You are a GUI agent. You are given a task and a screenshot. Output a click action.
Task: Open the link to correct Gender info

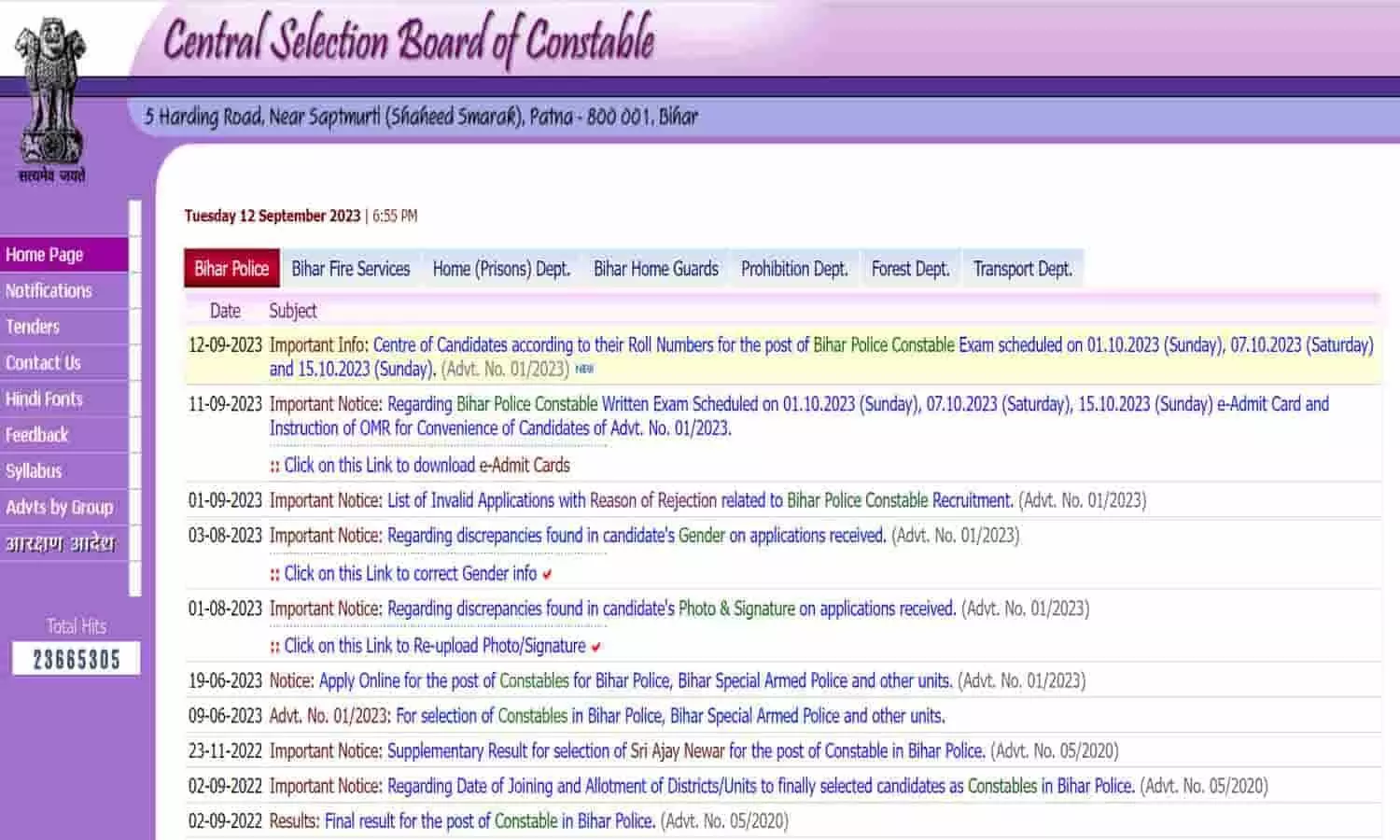409,574
